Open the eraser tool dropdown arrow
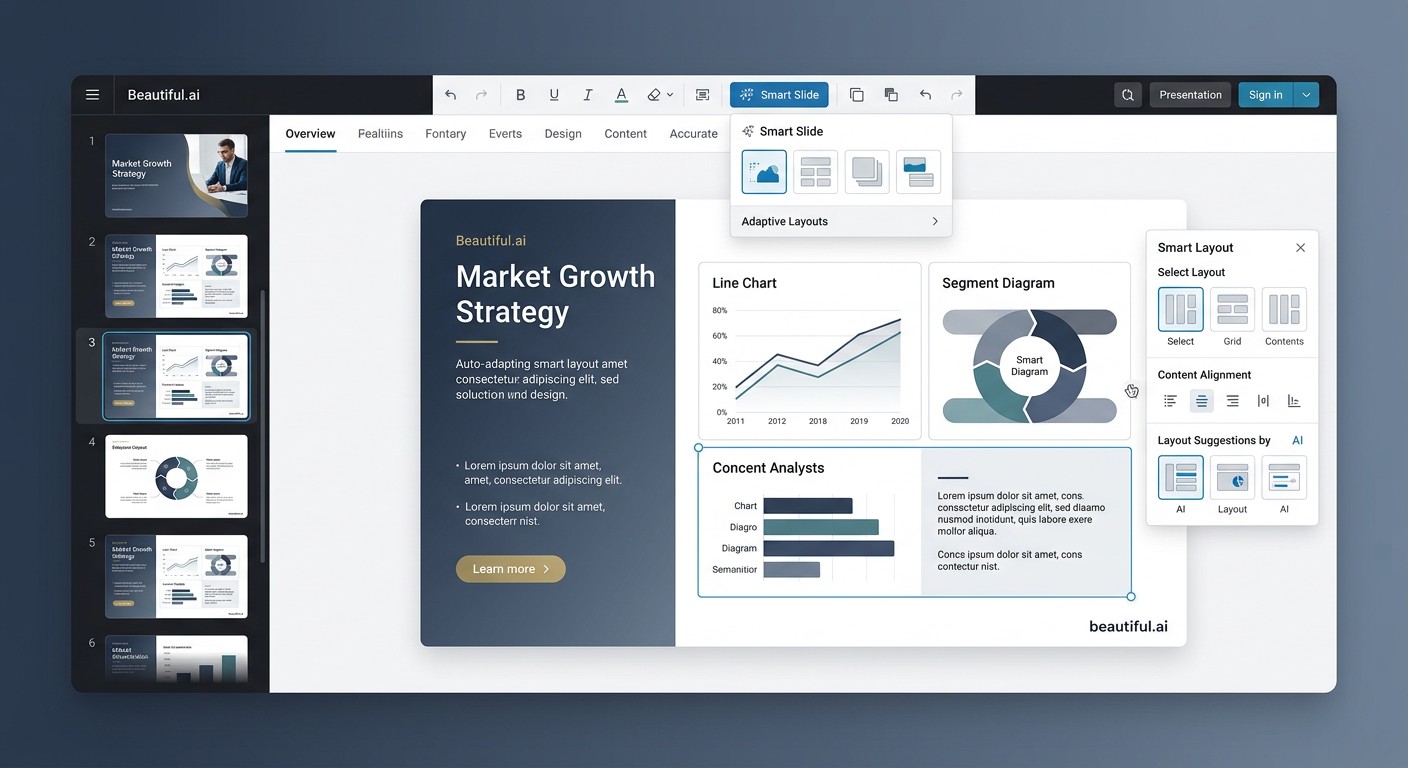Viewport: 1408px width, 768px height. (670, 95)
